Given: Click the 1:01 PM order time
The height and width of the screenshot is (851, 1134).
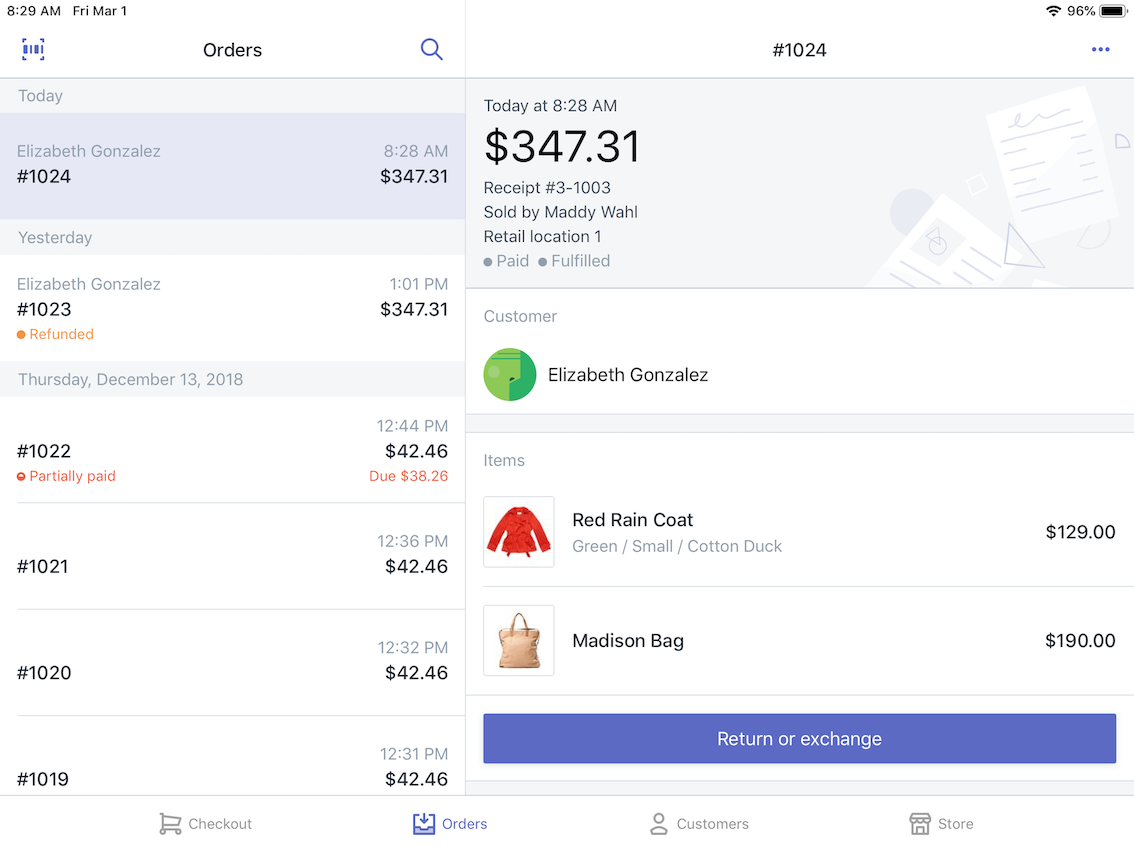Looking at the screenshot, I should (419, 284).
